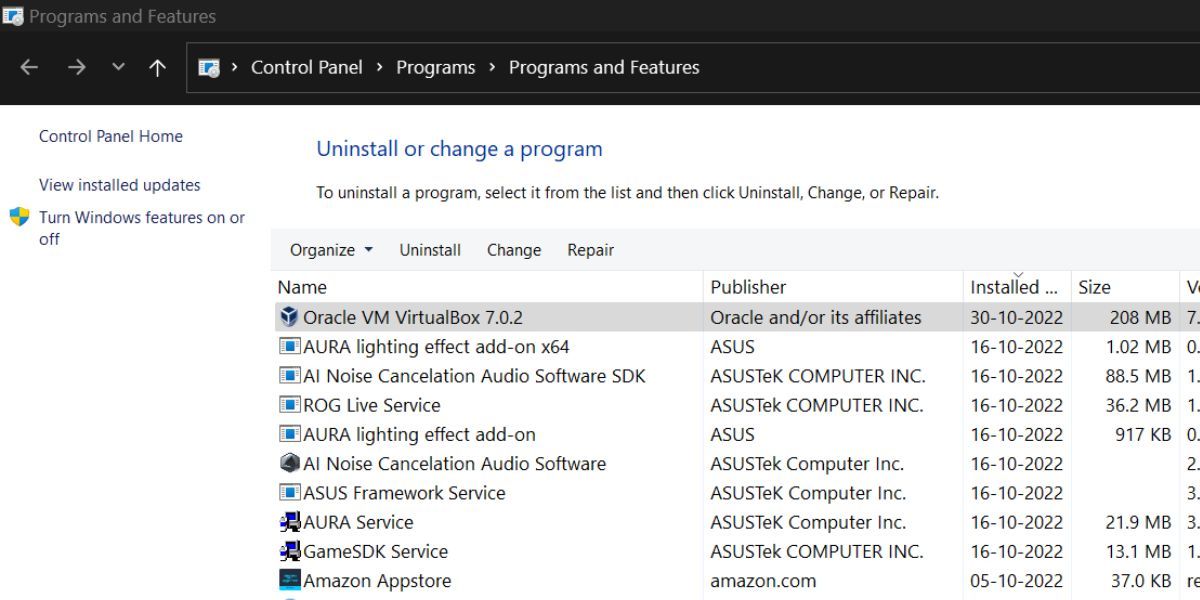Screen dimensions: 1200x600
Task: Click the Amazon Appstore icon
Action: pos(288,580)
